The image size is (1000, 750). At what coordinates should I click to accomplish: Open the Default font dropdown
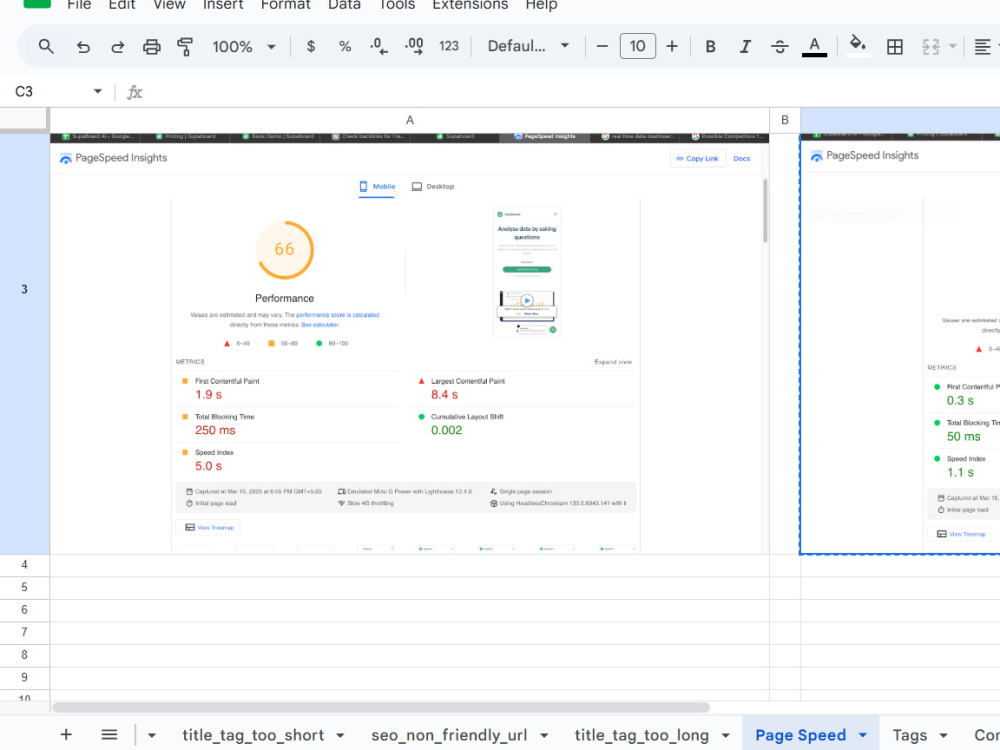pyautogui.click(x=528, y=46)
